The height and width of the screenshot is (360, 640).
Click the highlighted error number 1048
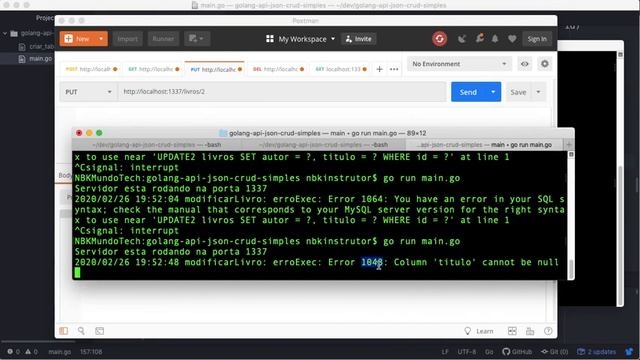(372, 262)
